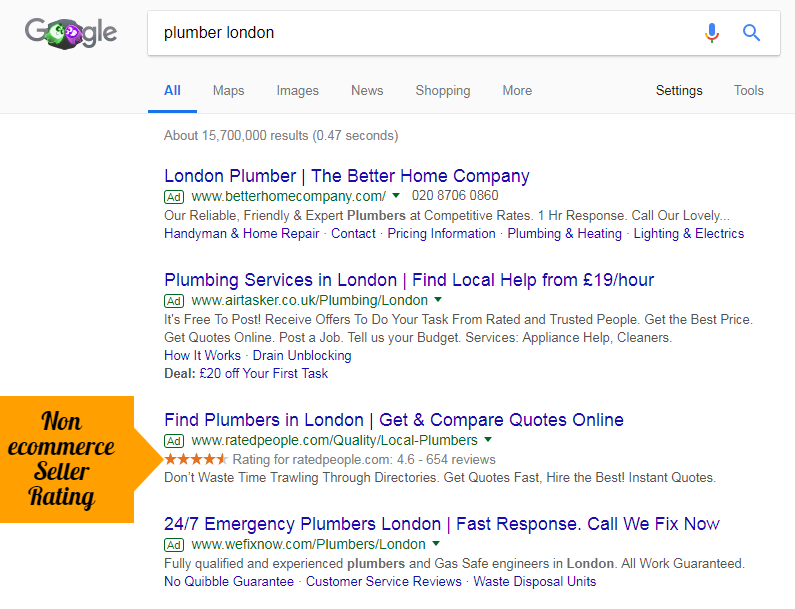
Task: Open the 'Plumbing & Heating' sitelink
Action: [565, 234]
